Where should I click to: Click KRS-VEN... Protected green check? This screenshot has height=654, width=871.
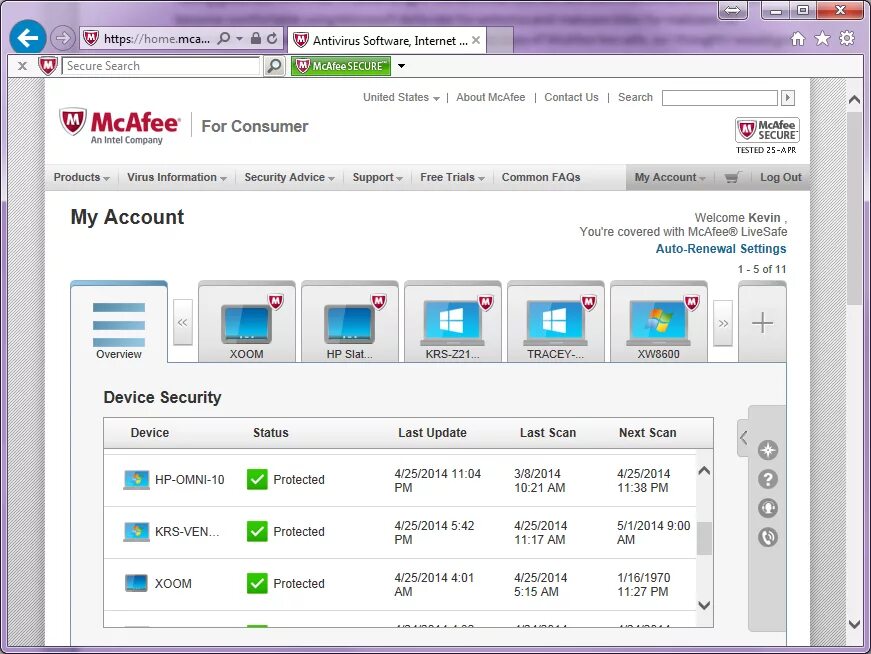257,532
